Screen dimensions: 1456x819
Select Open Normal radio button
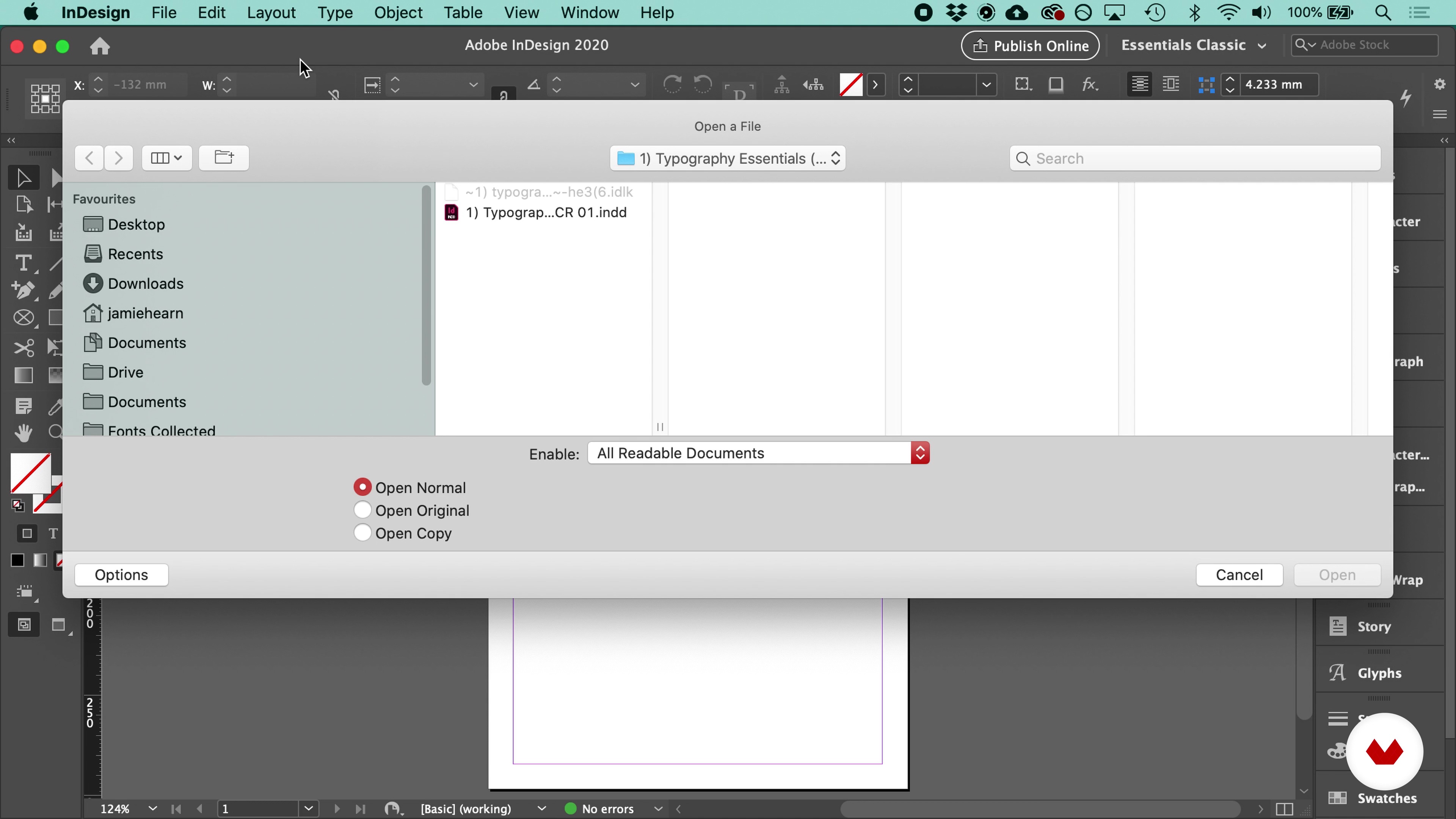pos(362,487)
